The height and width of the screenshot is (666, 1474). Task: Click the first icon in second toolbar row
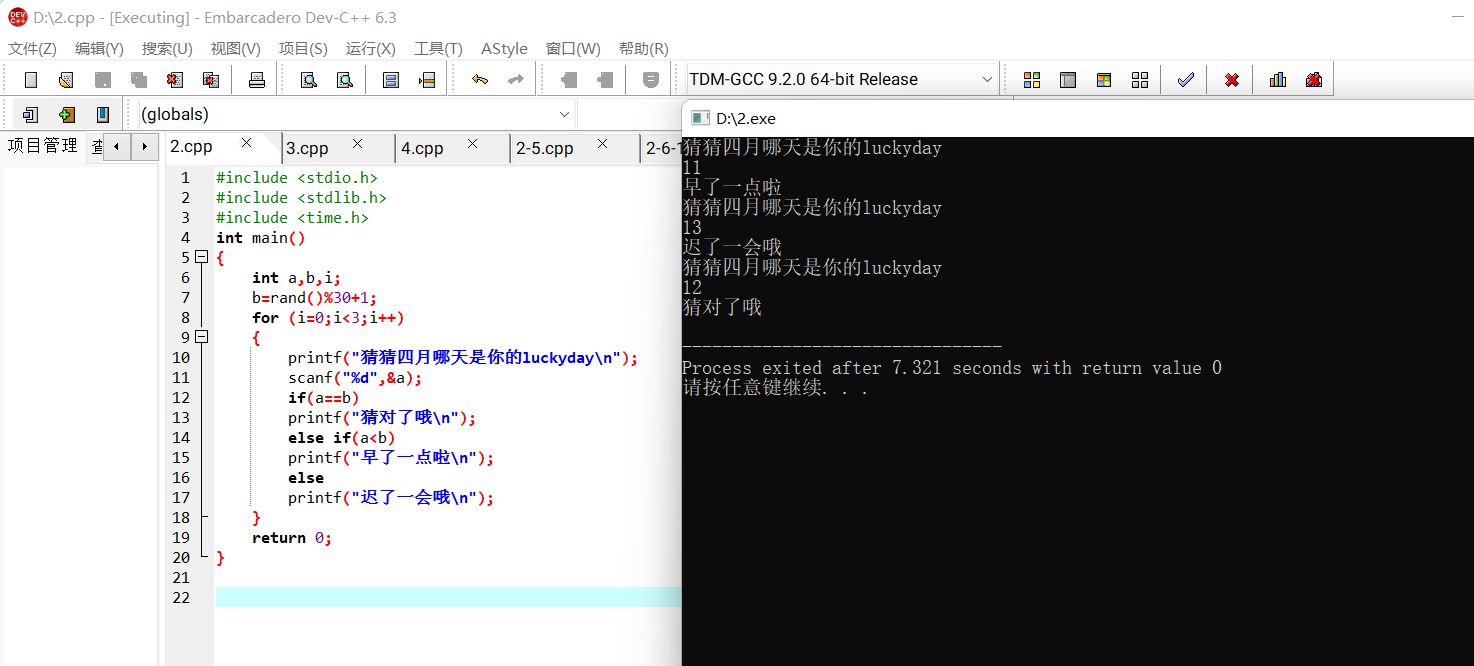click(30, 114)
